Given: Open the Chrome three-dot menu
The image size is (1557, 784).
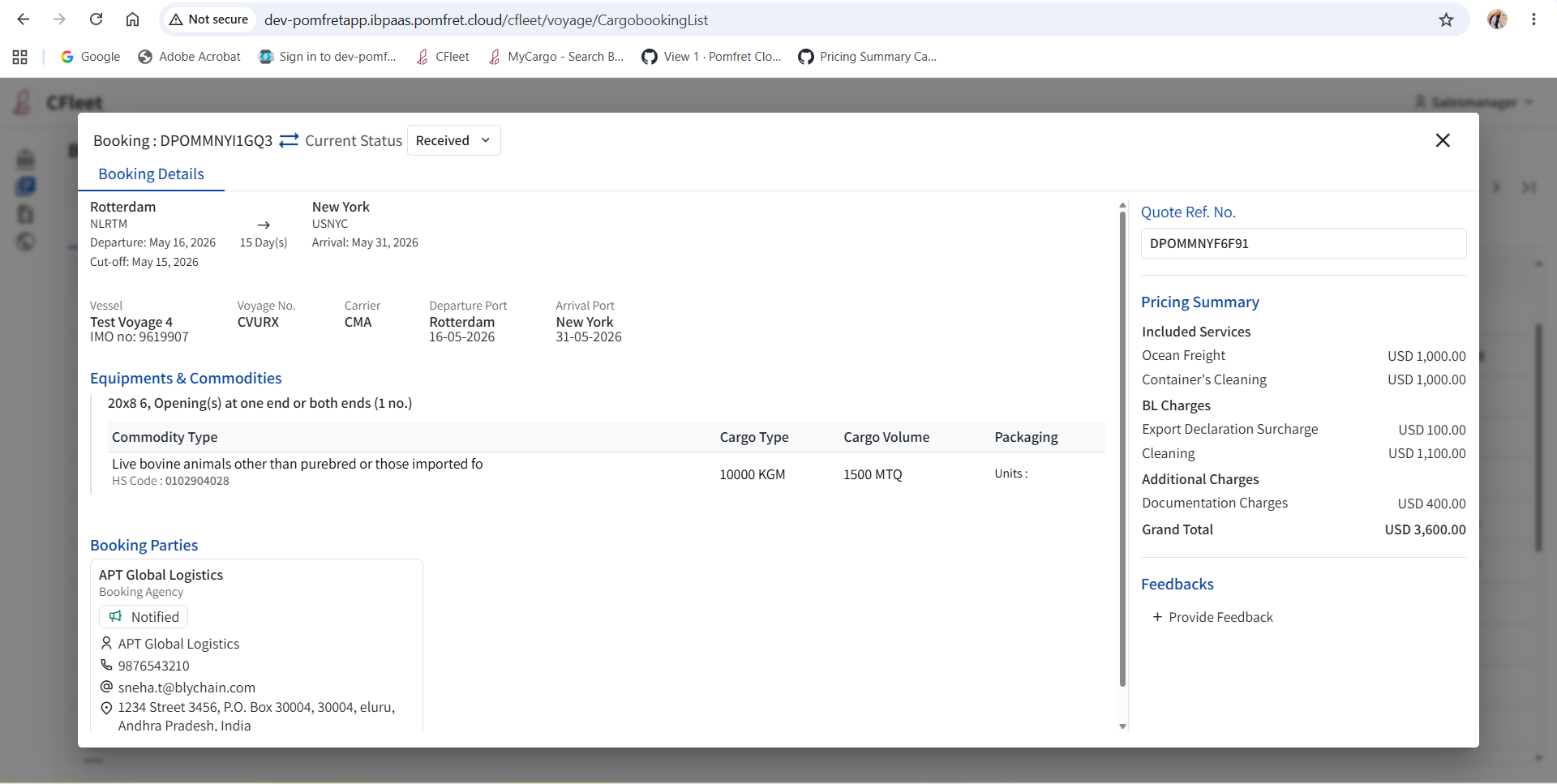Looking at the screenshot, I should pyautogui.click(x=1533, y=19).
